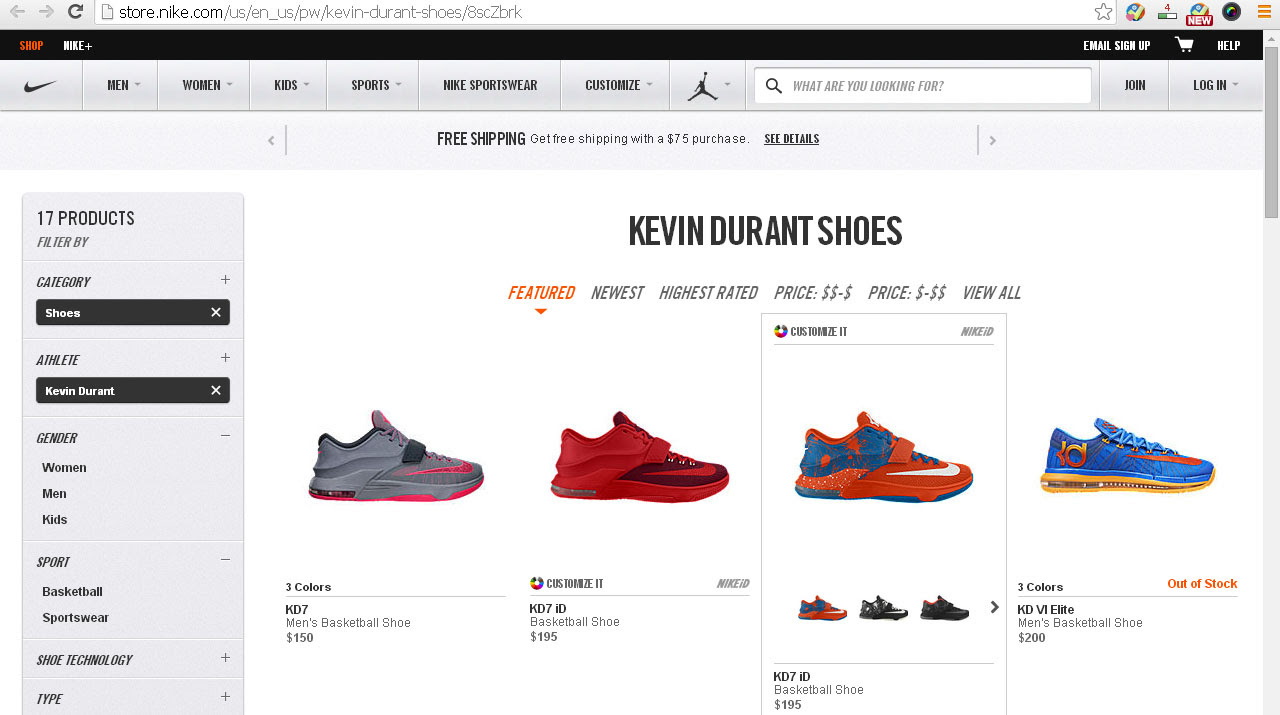Filter gender by Kids

tap(55, 519)
